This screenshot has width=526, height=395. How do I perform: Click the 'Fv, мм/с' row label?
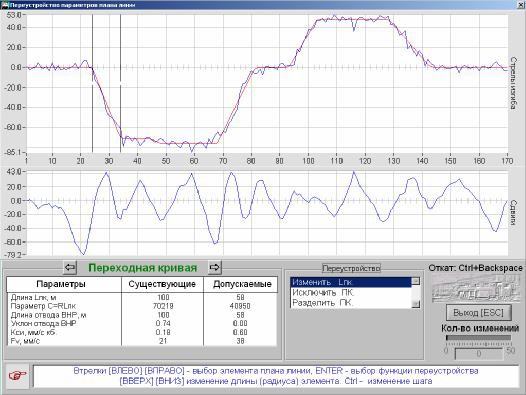click(25, 341)
